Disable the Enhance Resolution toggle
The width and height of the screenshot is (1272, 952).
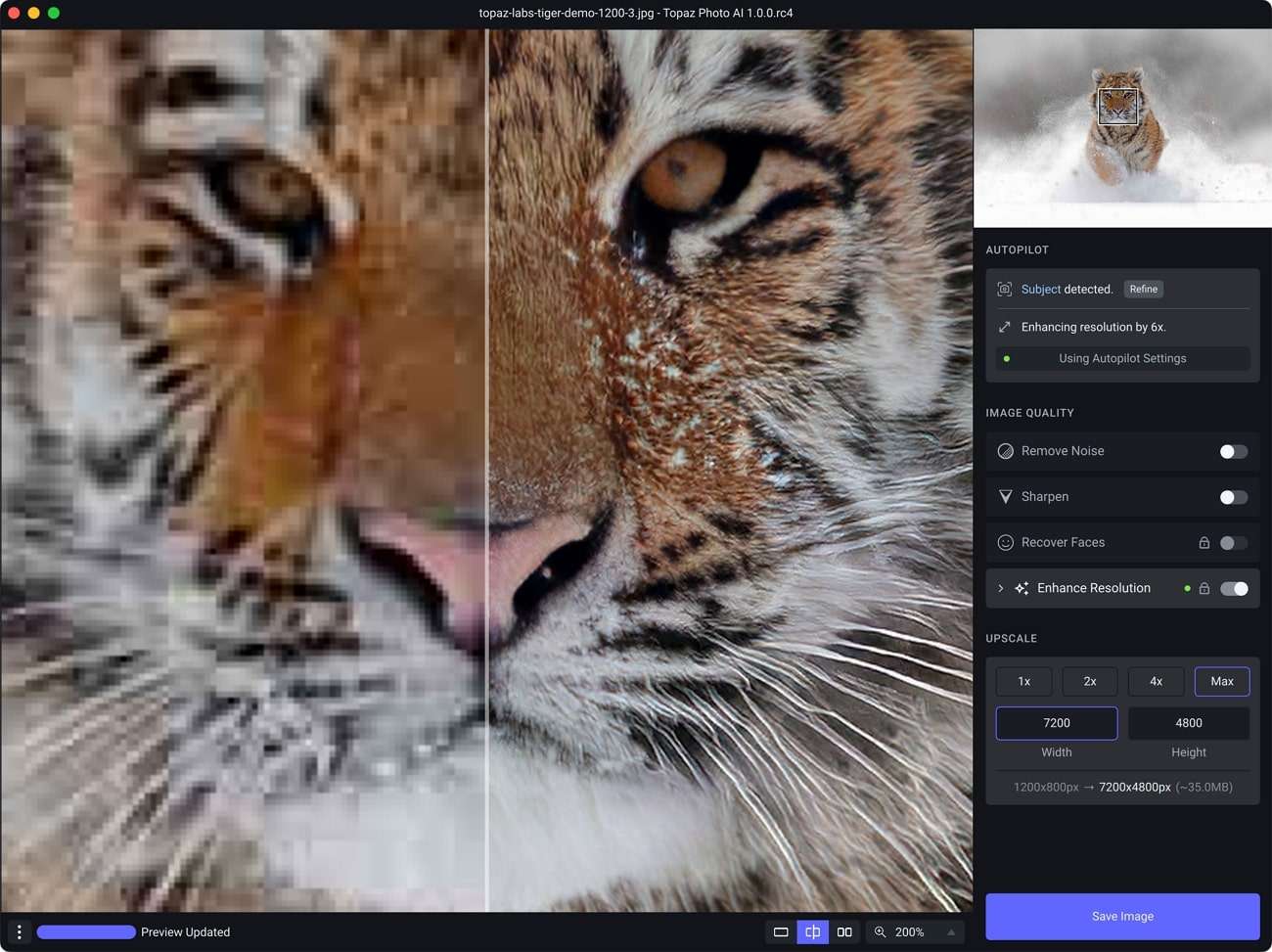1234,588
